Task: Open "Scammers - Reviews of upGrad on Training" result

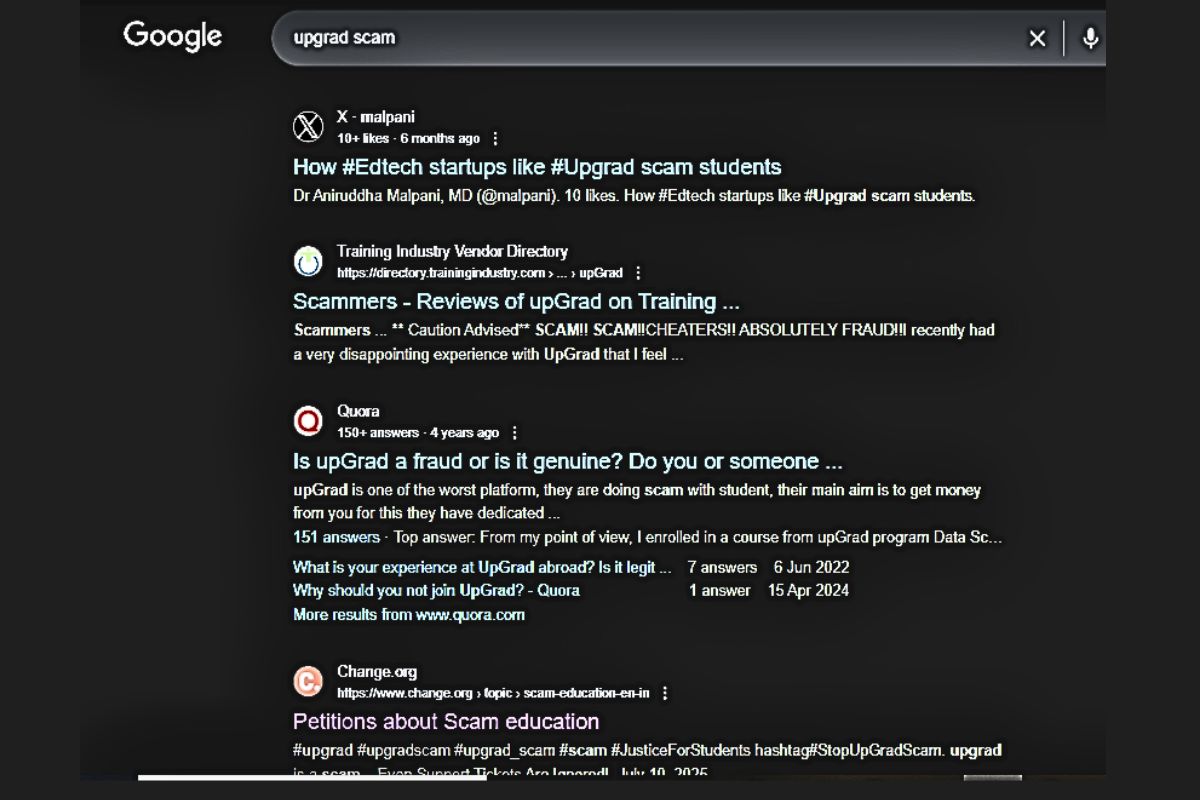Action: (x=519, y=301)
